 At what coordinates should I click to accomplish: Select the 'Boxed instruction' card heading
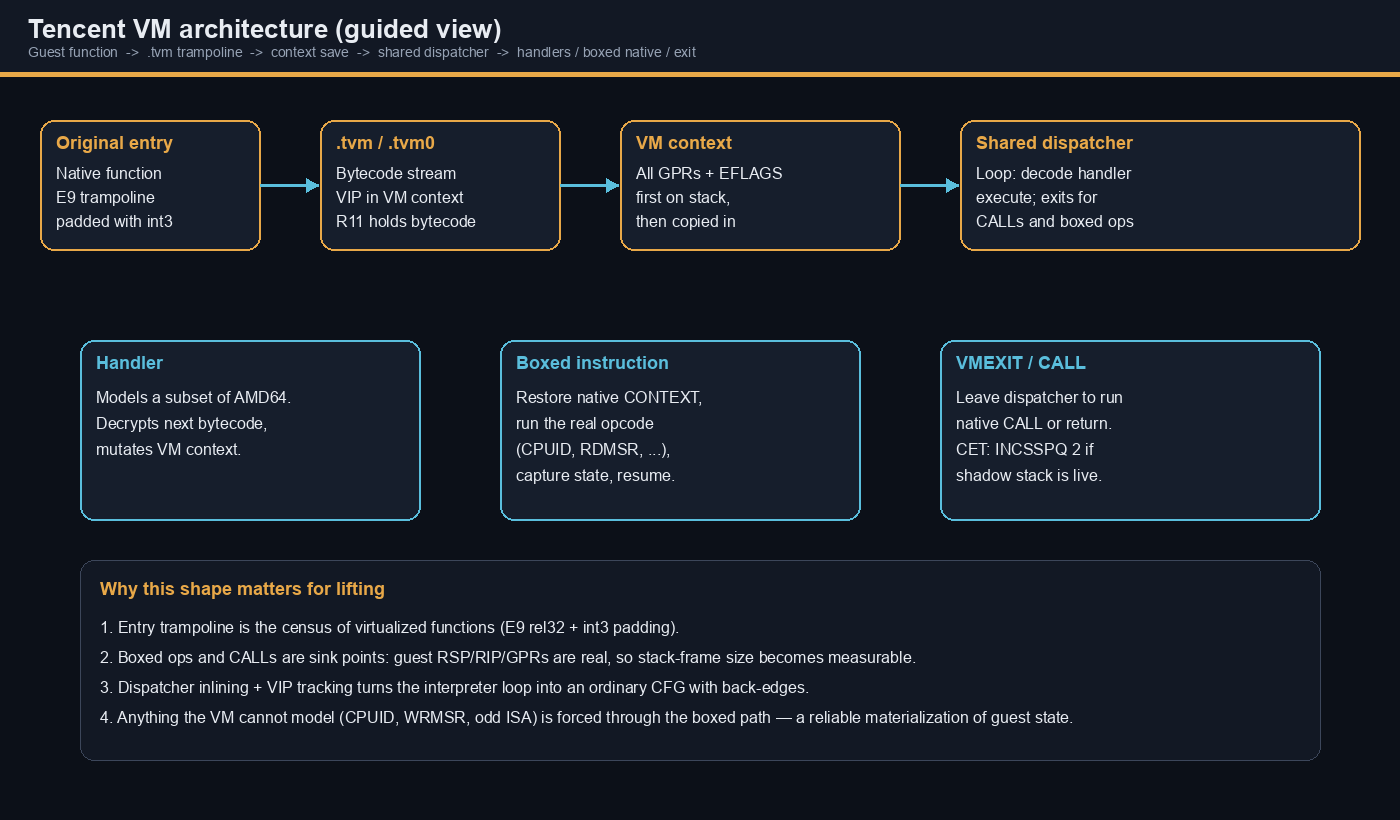coord(592,363)
